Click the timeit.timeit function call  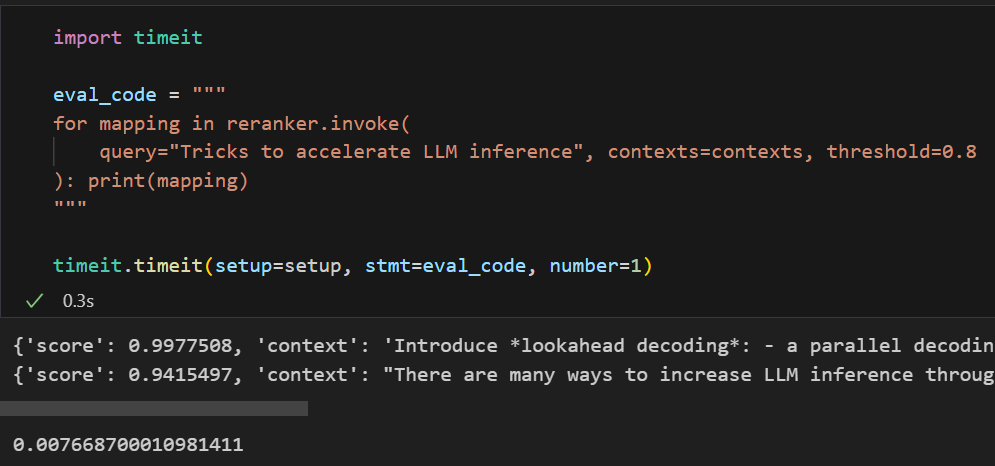(x=128, y=266)
